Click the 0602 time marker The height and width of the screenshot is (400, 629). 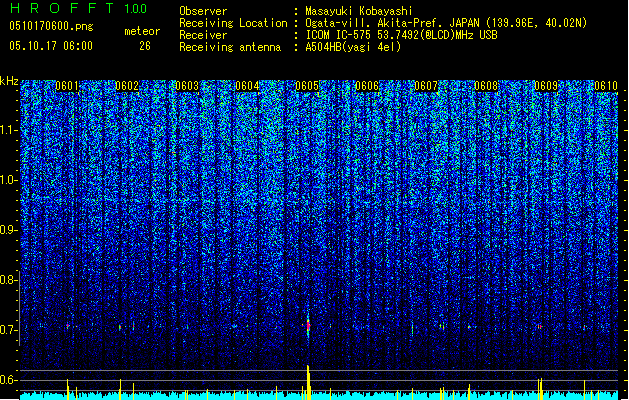tap(127, 86)
